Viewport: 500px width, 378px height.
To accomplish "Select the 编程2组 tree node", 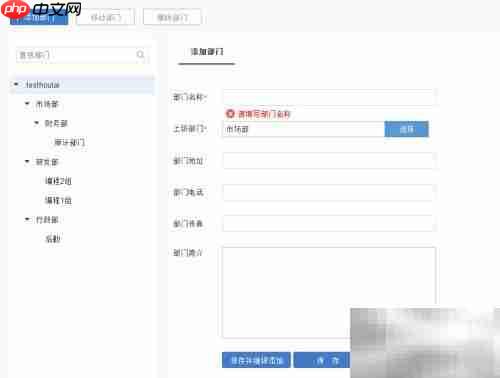I will [x=58, y=181].
